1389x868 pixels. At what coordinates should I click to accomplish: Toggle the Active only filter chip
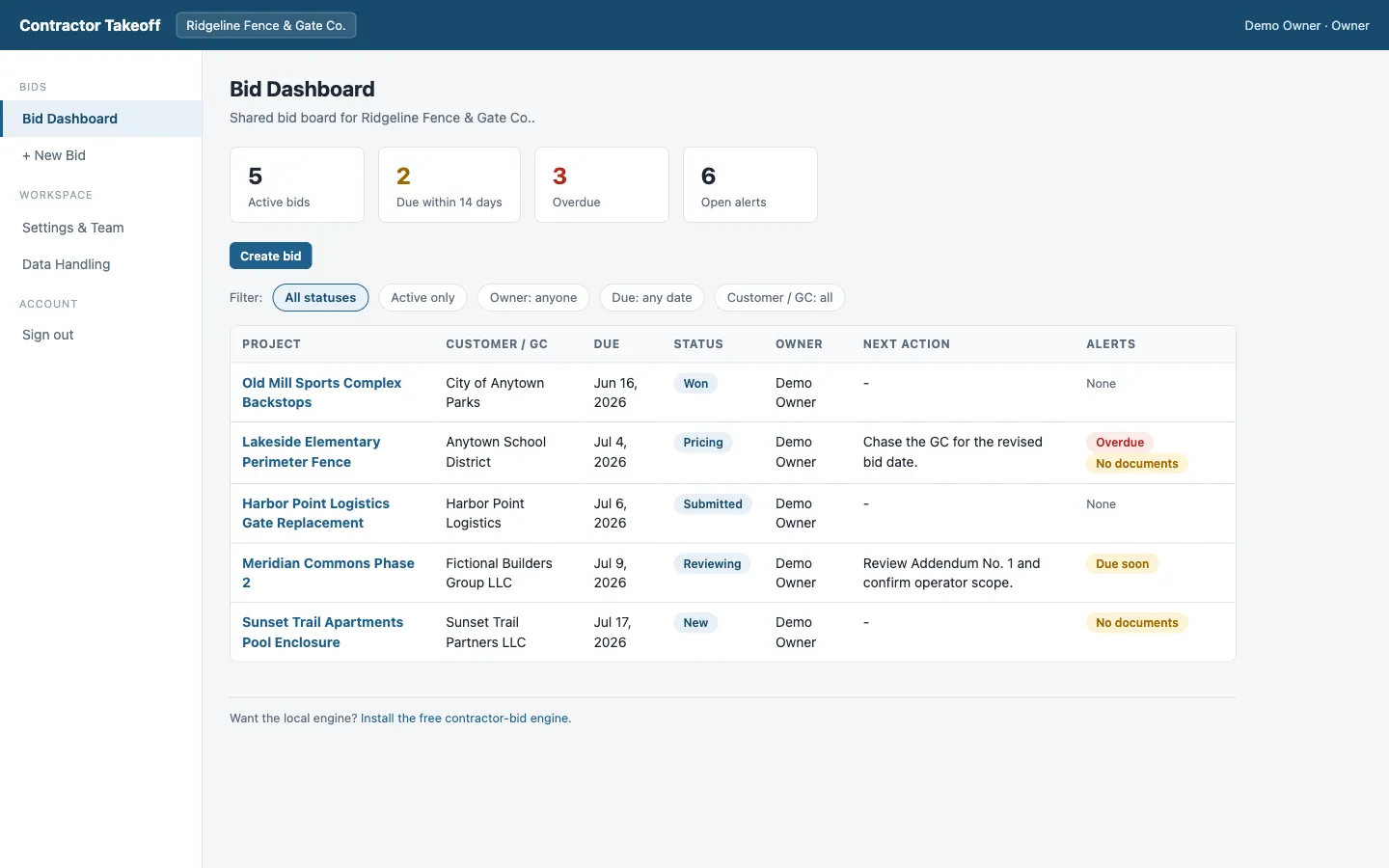pyautogui.click(x=422, y=297)
